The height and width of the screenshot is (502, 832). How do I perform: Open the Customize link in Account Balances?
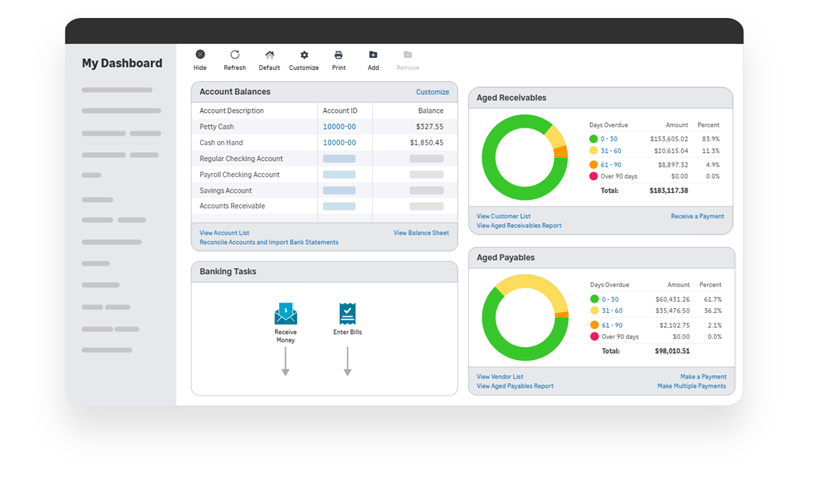[x=432, y=92]
